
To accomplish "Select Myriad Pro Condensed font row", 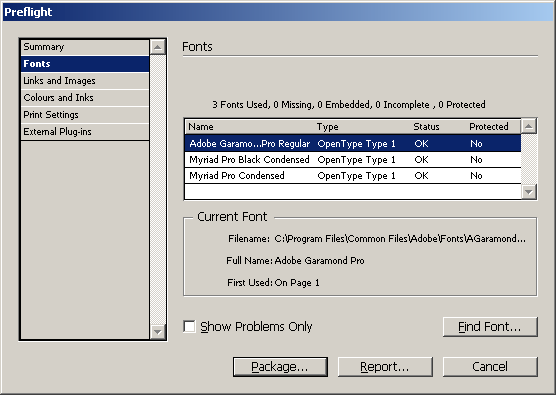I will [353, 176].
